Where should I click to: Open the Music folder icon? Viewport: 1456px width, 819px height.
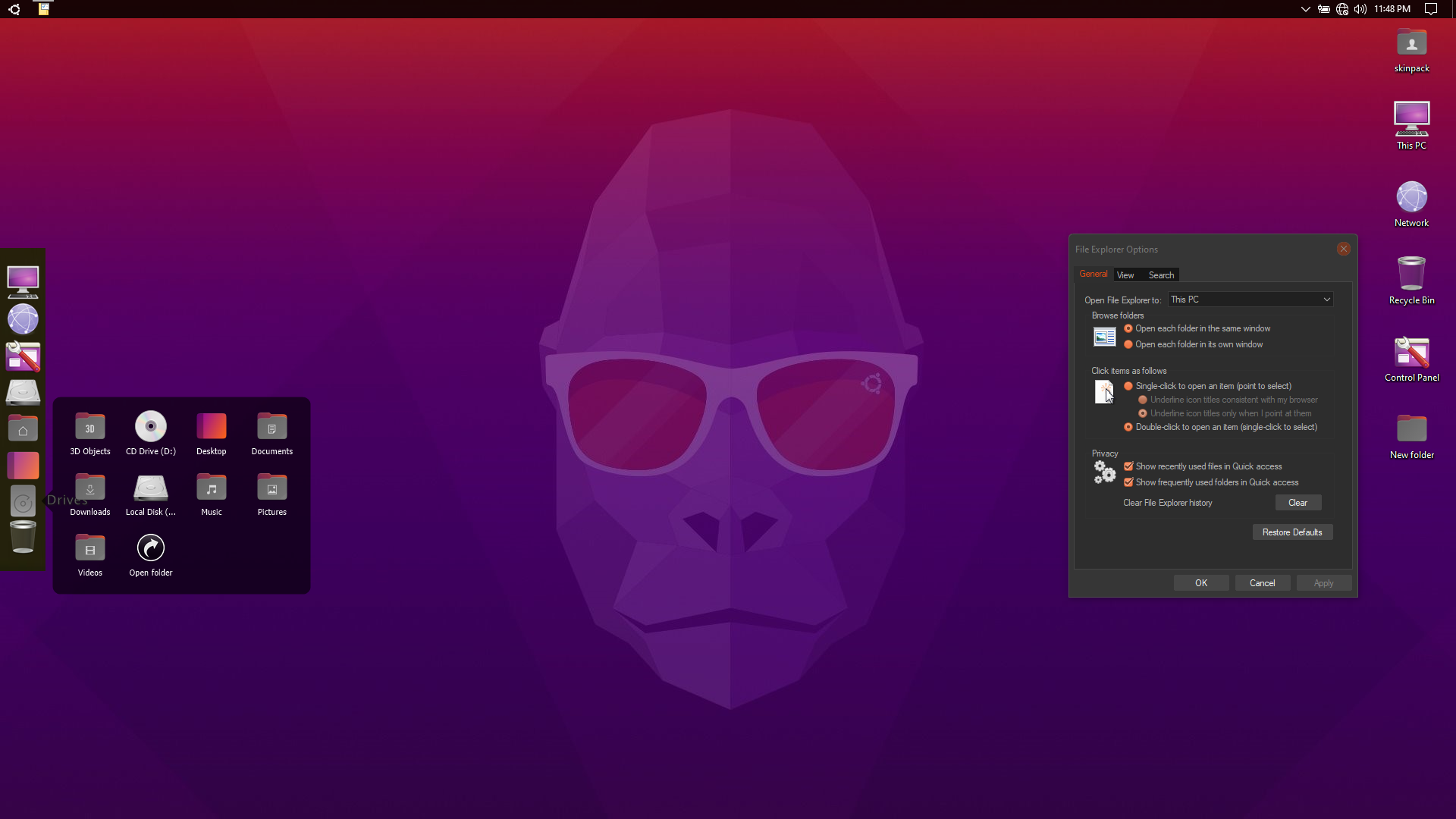(211, 488)
